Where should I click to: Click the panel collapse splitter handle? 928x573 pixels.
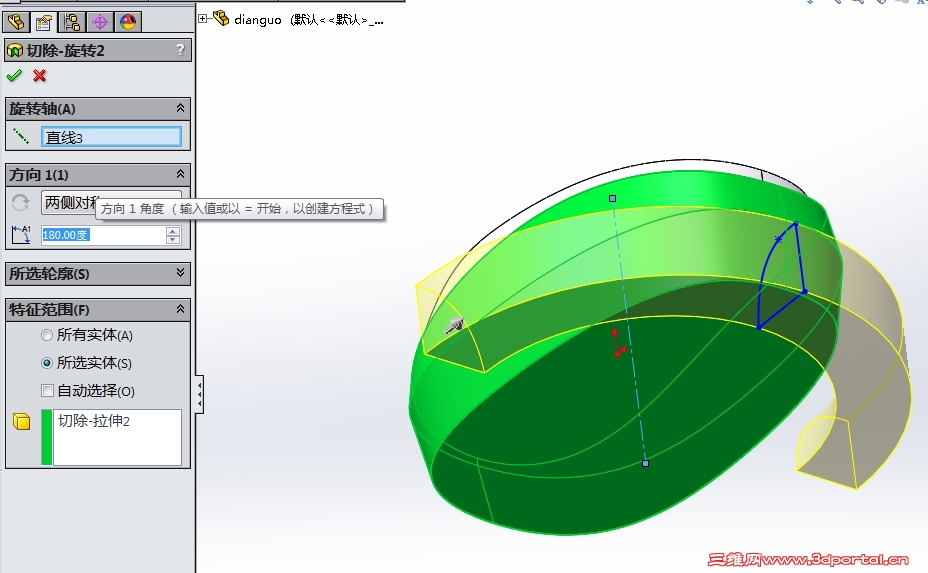click(199, 394)
